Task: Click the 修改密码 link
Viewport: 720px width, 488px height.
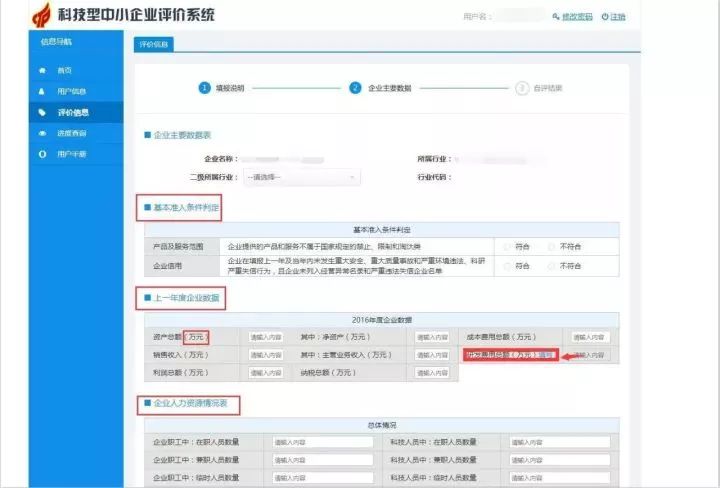Action: click(x=577, y=18)
